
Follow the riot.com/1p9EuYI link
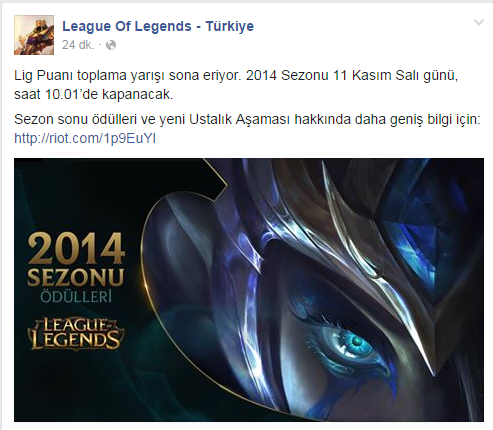tap(85, 138)
